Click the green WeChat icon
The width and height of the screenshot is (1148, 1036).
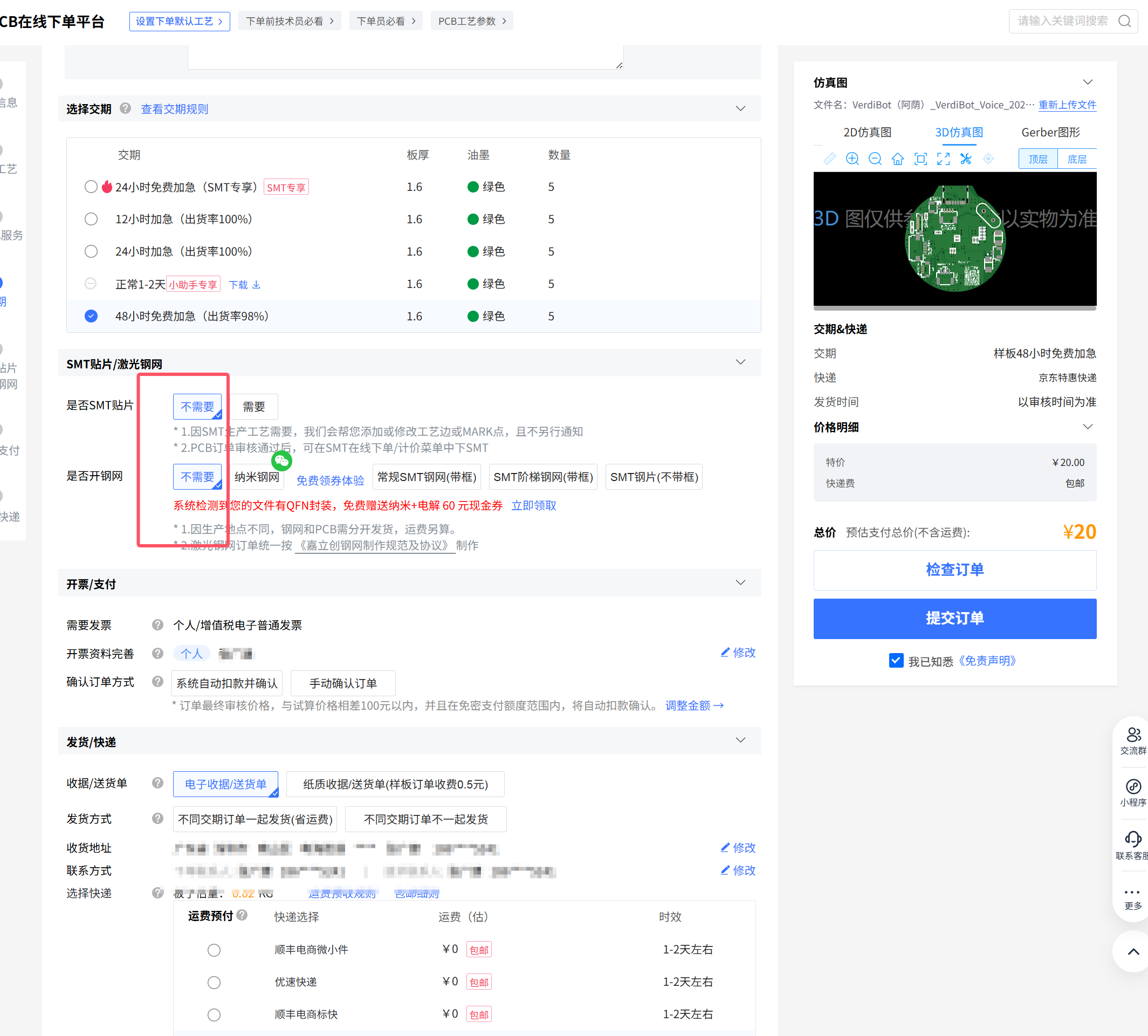281,461
